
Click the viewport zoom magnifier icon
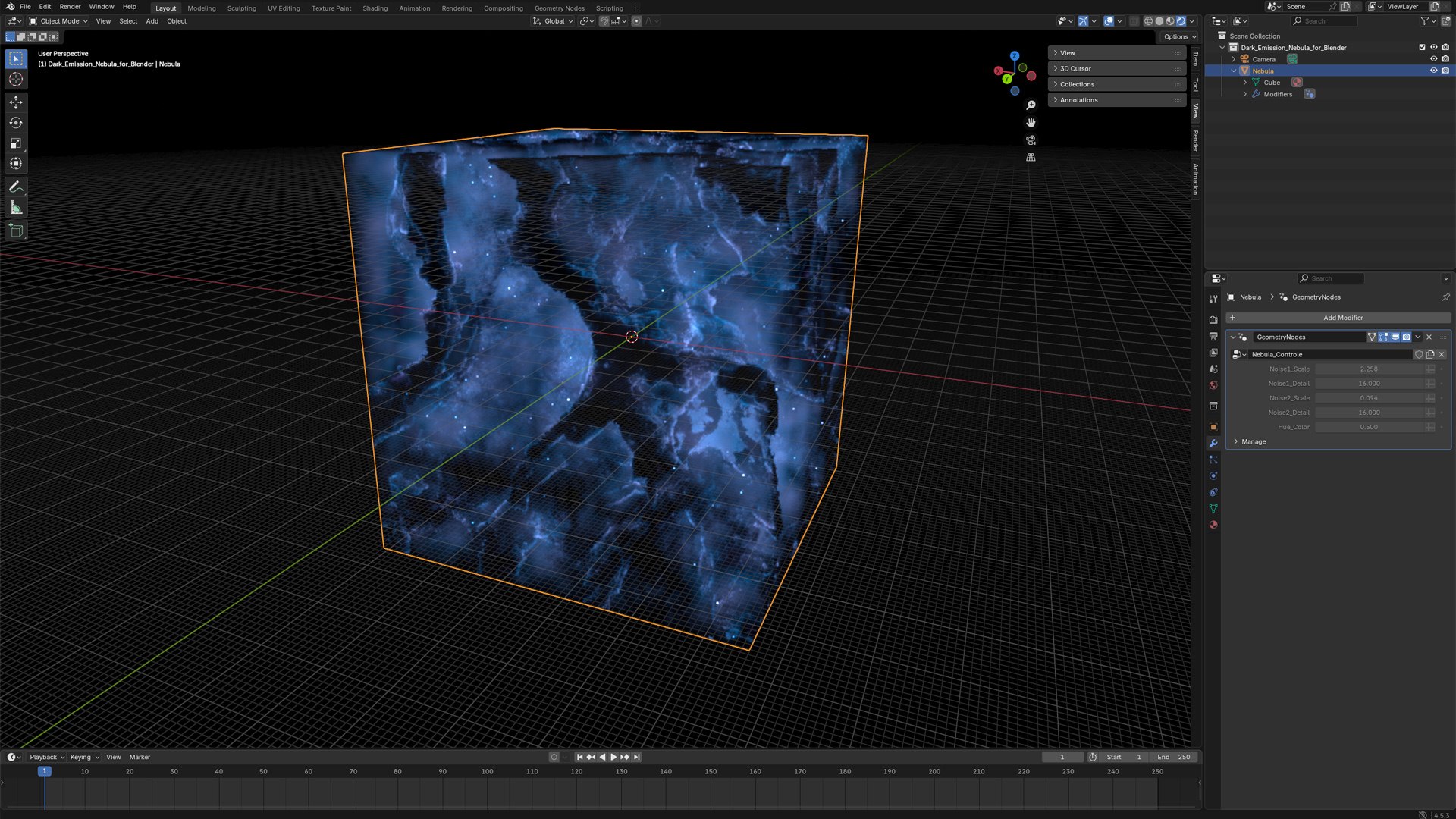pyautogui.click(x=1031, y=105)
